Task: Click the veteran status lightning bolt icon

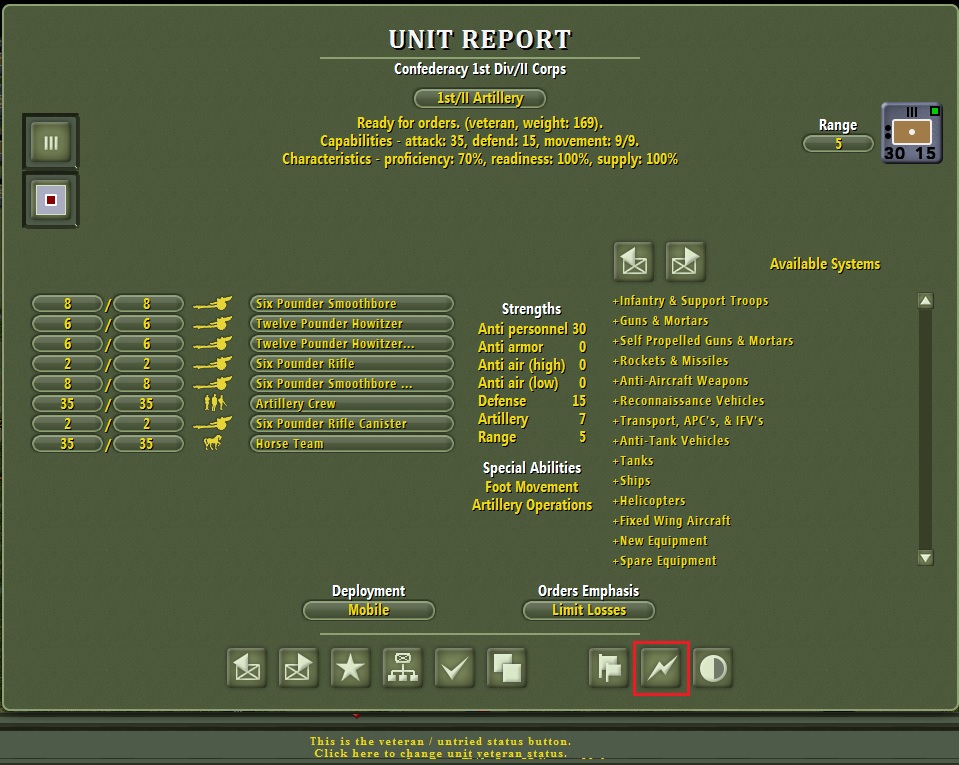Action: coord(661,667)
